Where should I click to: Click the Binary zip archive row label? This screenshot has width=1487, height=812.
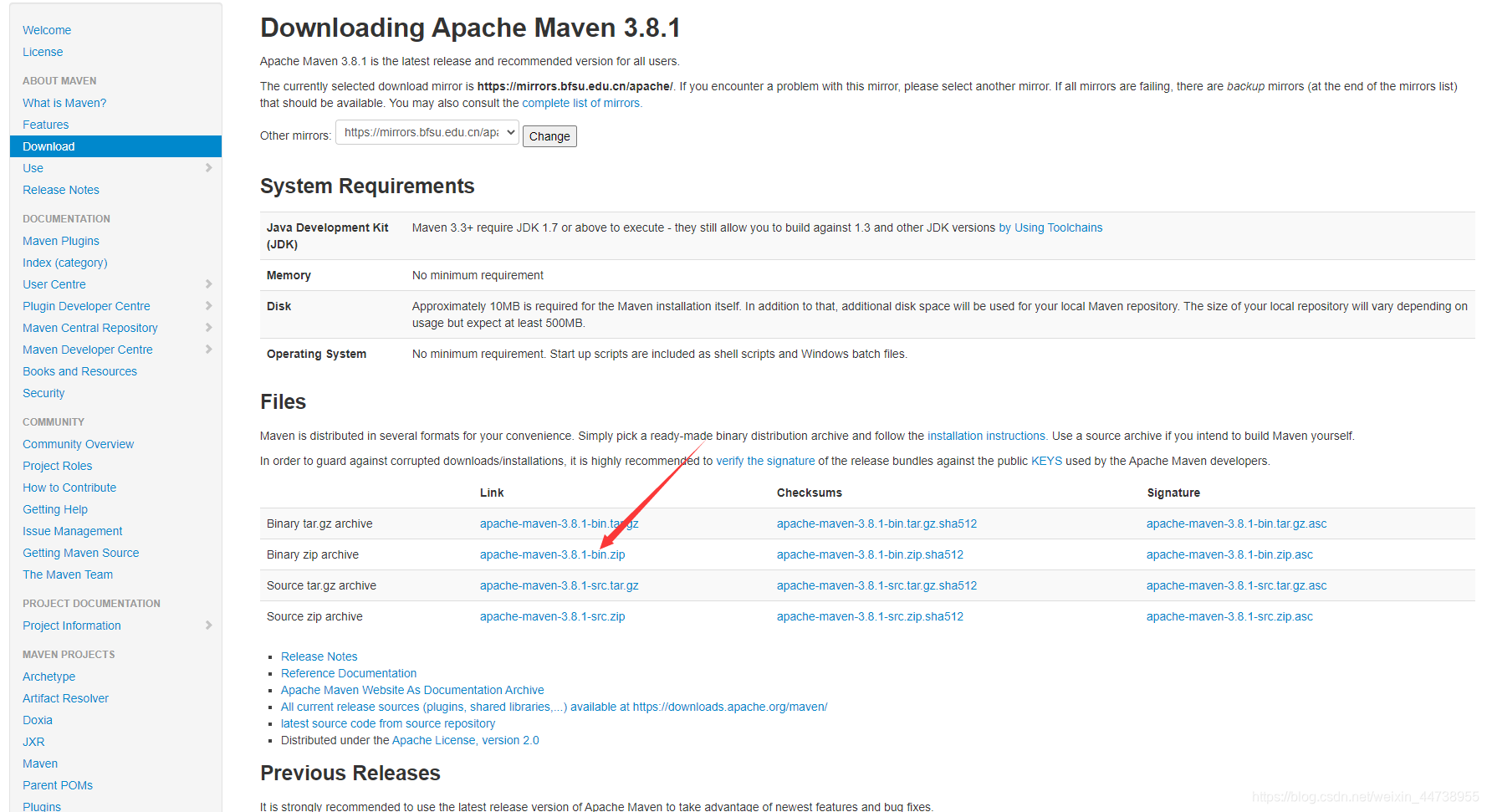pyautogui.click(x=313, y=554)
